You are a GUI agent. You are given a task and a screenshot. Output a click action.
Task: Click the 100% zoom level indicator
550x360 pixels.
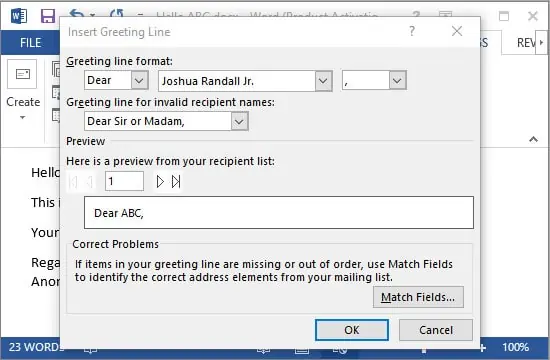(515, 347)
